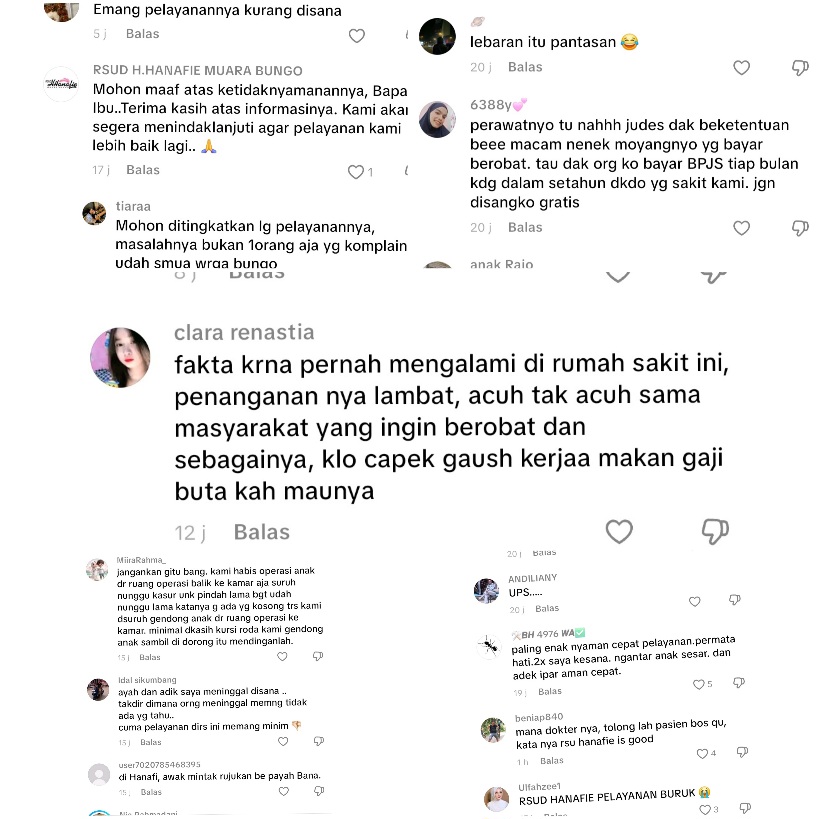Dislike the 6388y comment about BPJS
Viewport: 819px width, 819px height.
point(800,228)
